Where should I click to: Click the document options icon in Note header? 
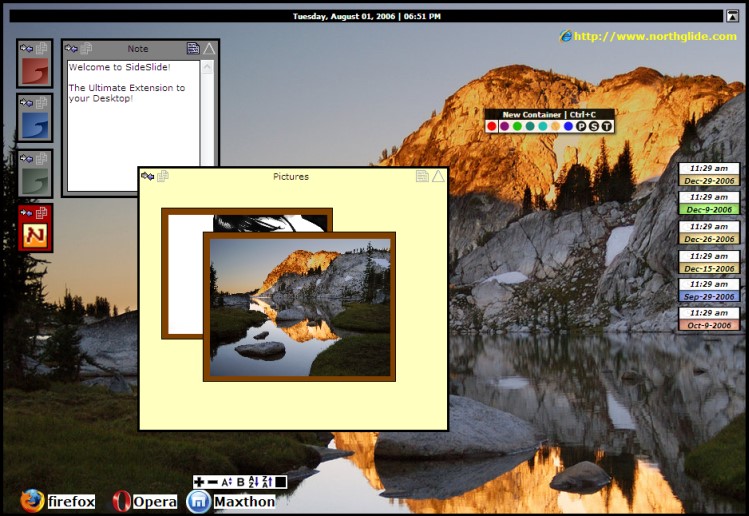(193, 48)
